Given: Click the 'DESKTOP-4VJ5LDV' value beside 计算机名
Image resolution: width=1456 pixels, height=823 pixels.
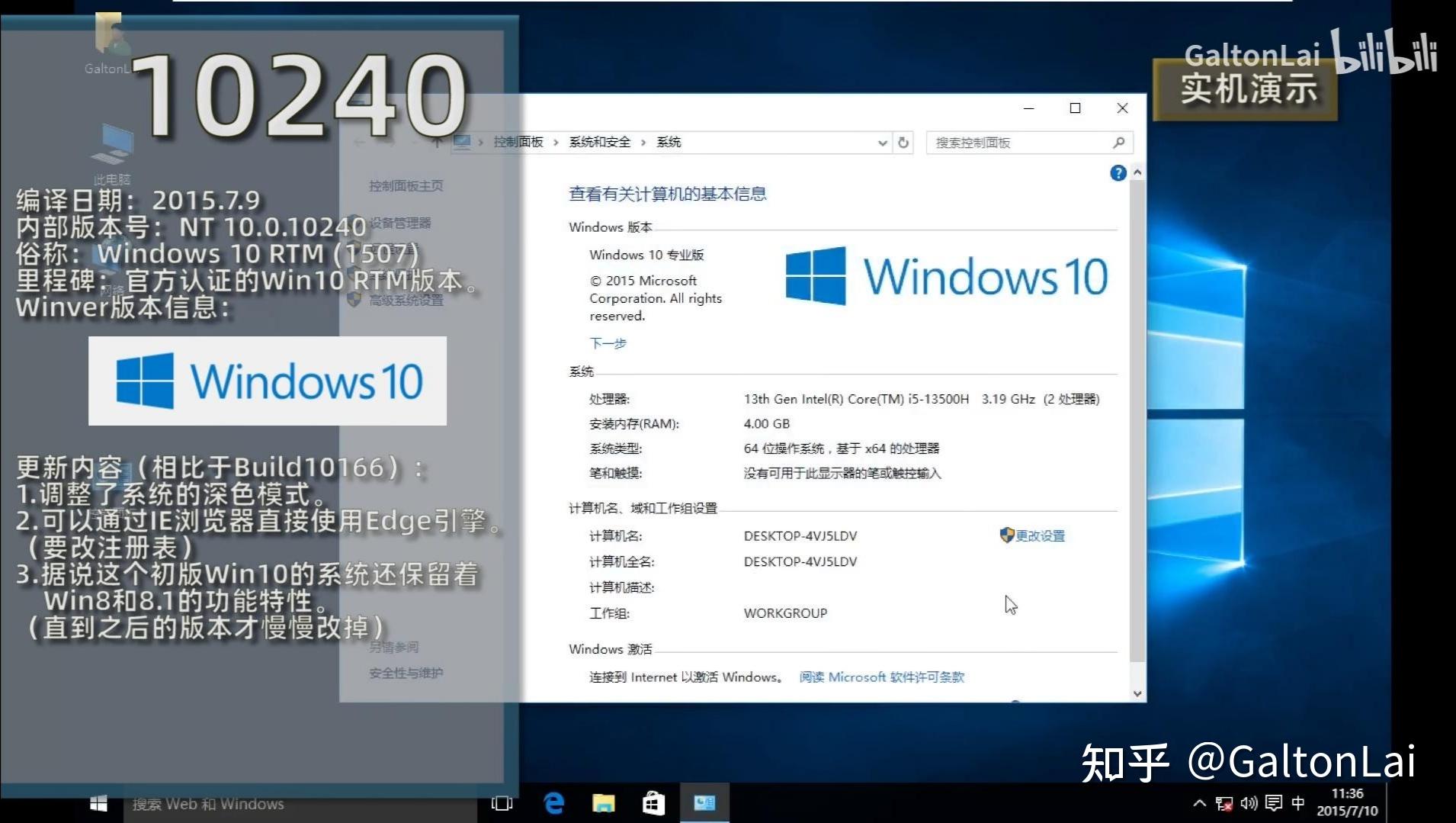Looking at the screenshot, I should coord(800,536).
